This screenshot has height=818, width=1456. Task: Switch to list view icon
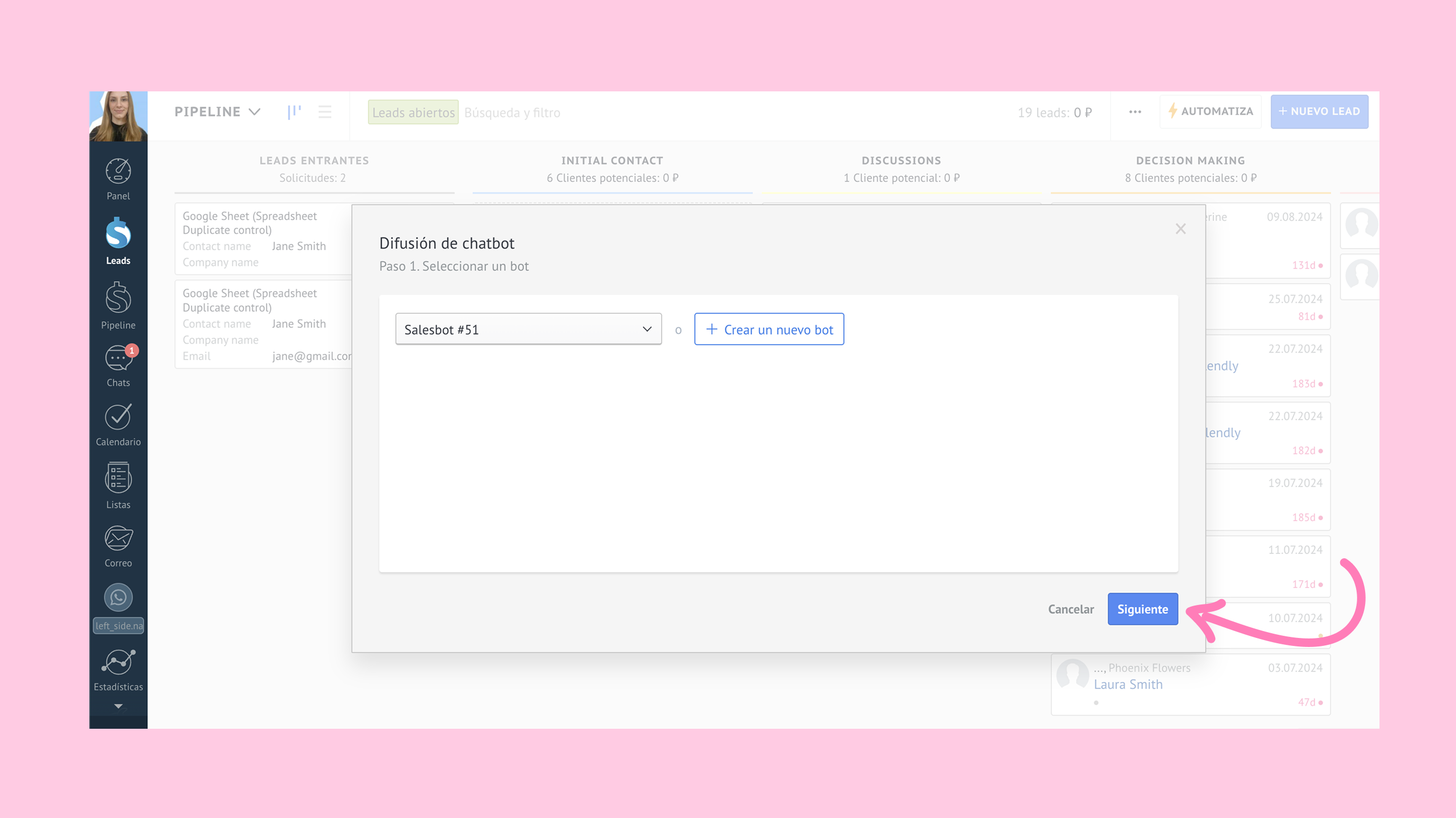point(325,112)
